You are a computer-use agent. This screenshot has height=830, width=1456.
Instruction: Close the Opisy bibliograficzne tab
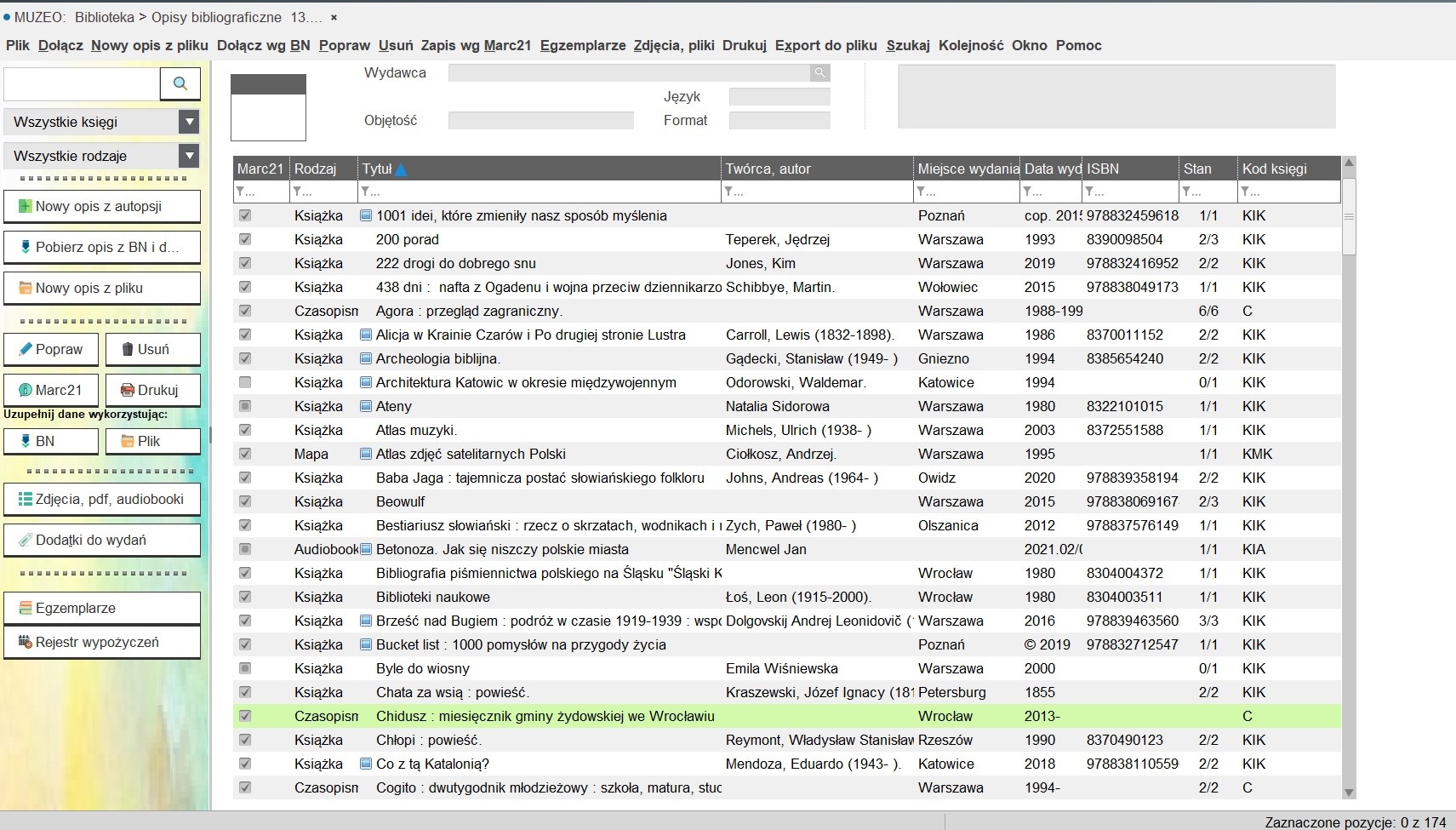334,17
